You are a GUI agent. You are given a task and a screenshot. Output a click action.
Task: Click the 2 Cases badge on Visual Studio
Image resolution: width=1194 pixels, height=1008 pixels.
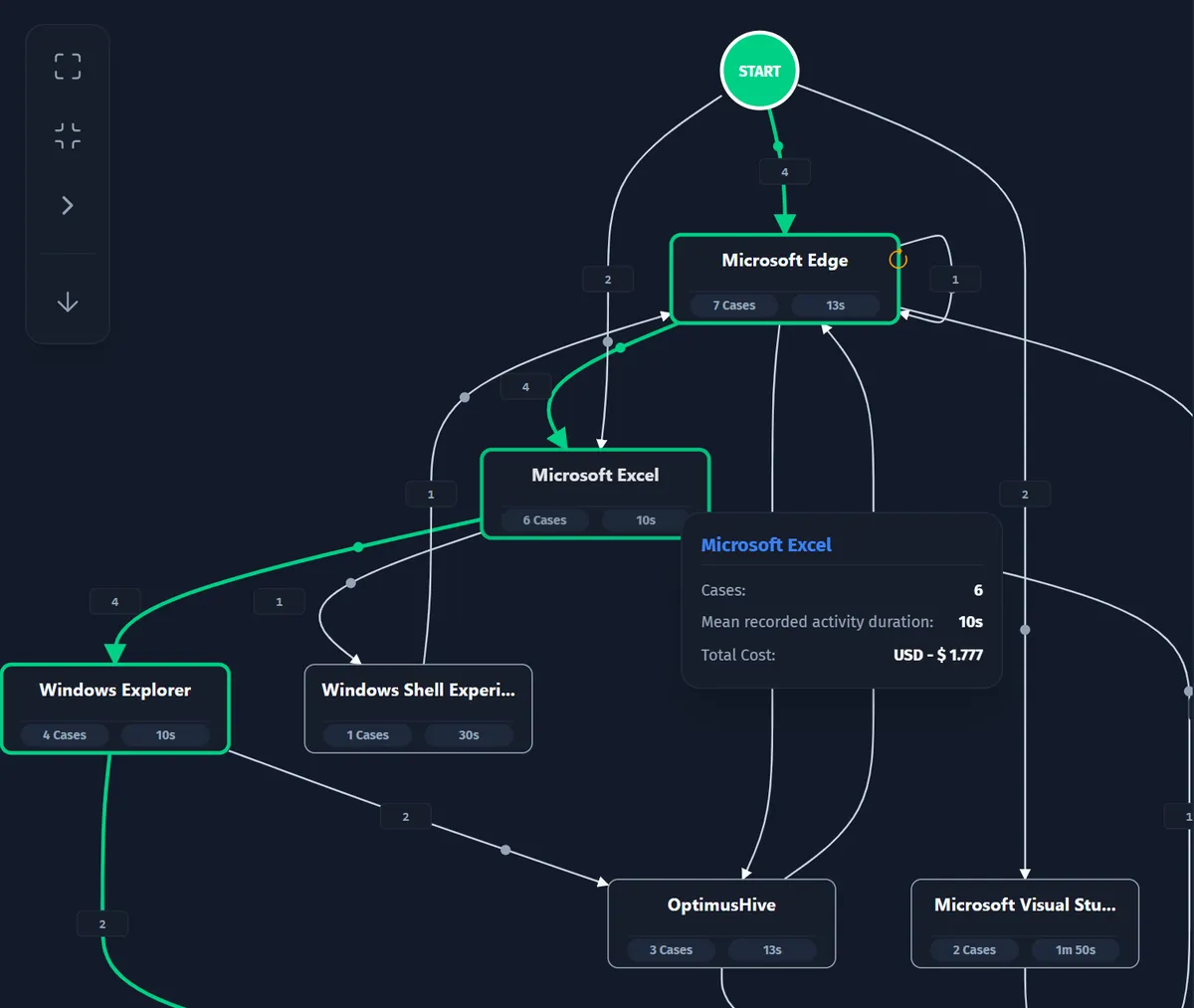(x=974, y=950)
